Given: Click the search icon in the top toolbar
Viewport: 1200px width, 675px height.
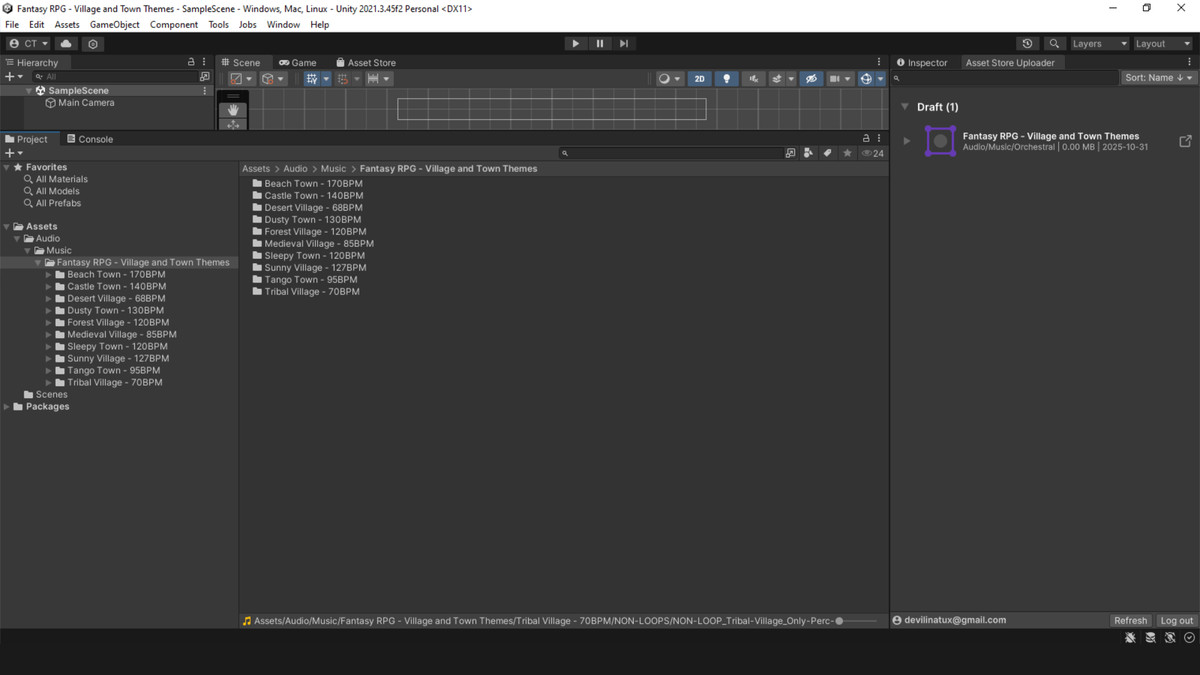Looking at the screenshot, I should point(1054,43).
